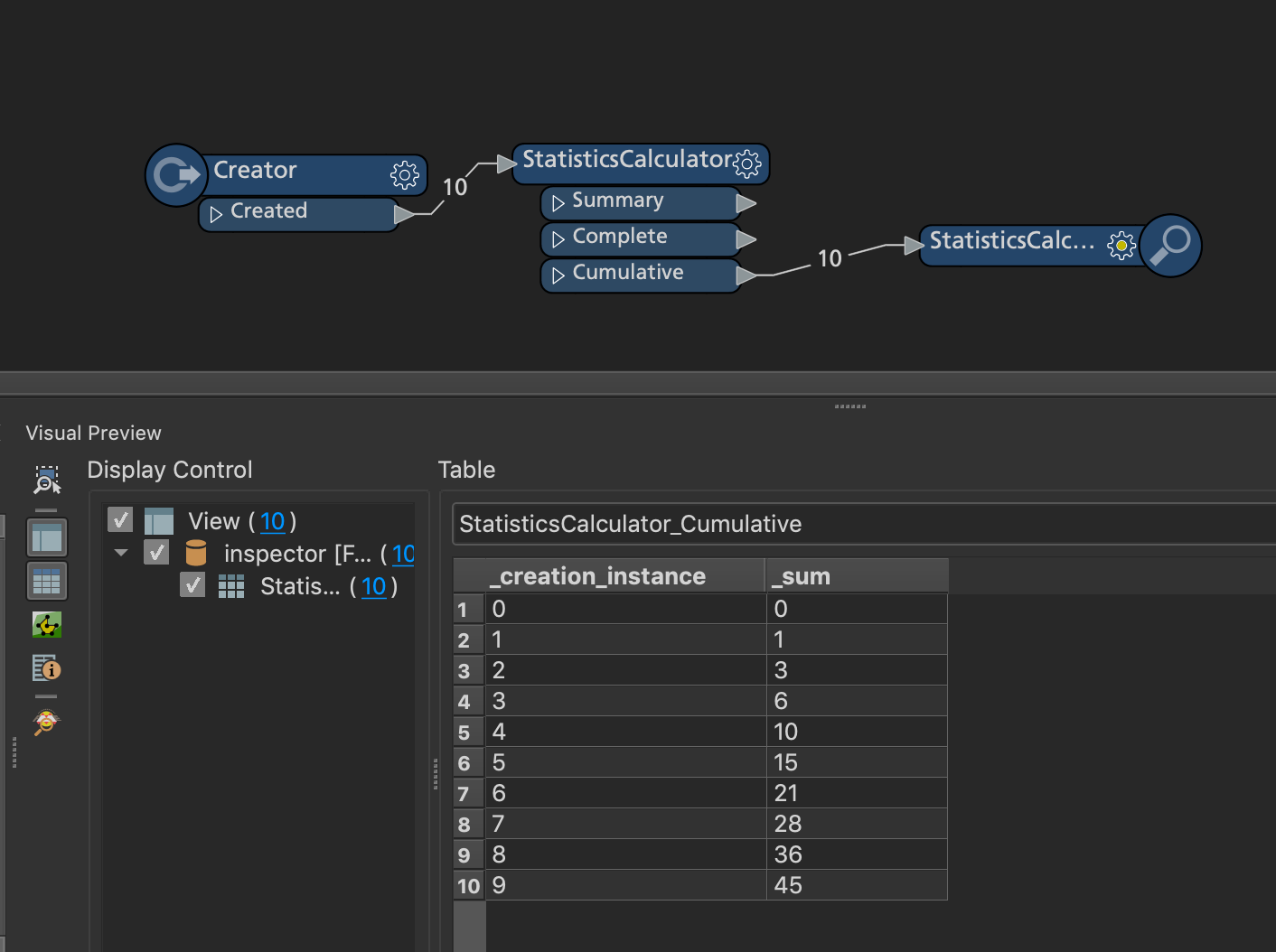Click the Complete output port arrow
1276x952 pixels.
pos(746,239)
